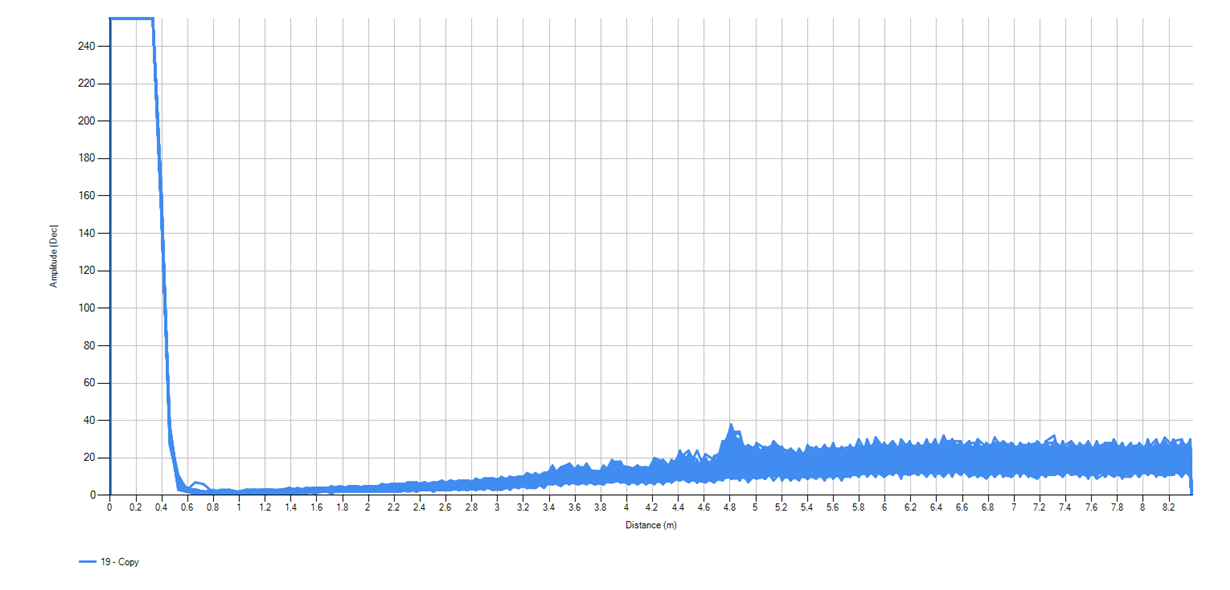The width and height of the screenshot is (1230, 590).
Task: Click the 3.4 tick label on the distance axis
Action: 549,508
